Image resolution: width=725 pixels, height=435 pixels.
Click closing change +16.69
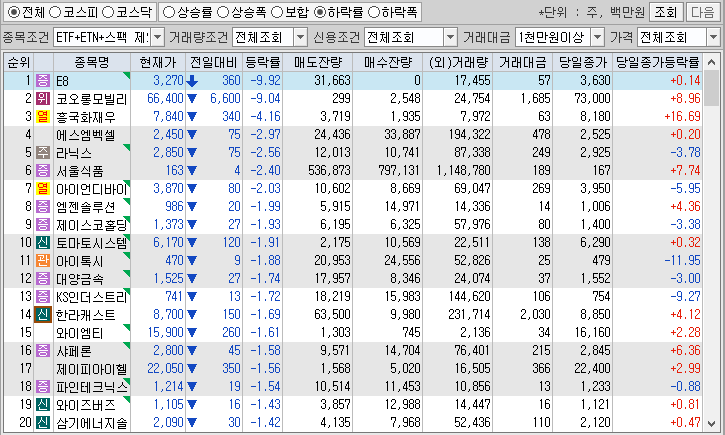682,116
